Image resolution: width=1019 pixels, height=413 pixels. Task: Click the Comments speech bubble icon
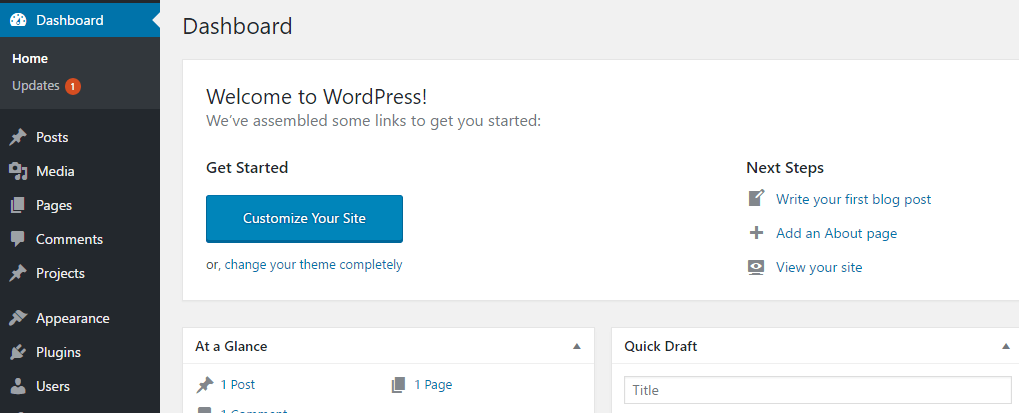[x=18, y=239]
